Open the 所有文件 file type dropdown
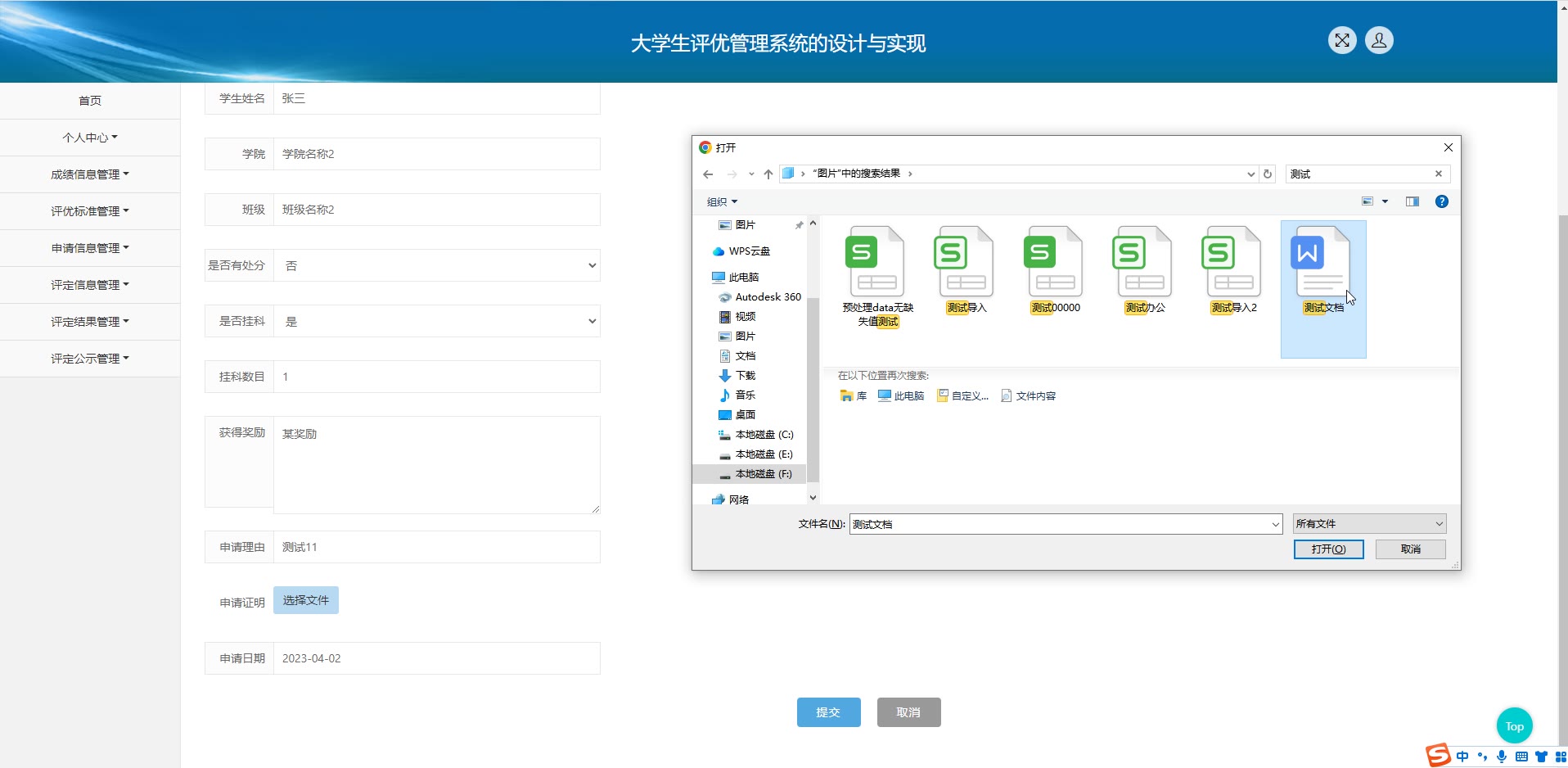The height and width of the screenshot is (768, 1568). pyautogui.click(x=1369, y=524)
